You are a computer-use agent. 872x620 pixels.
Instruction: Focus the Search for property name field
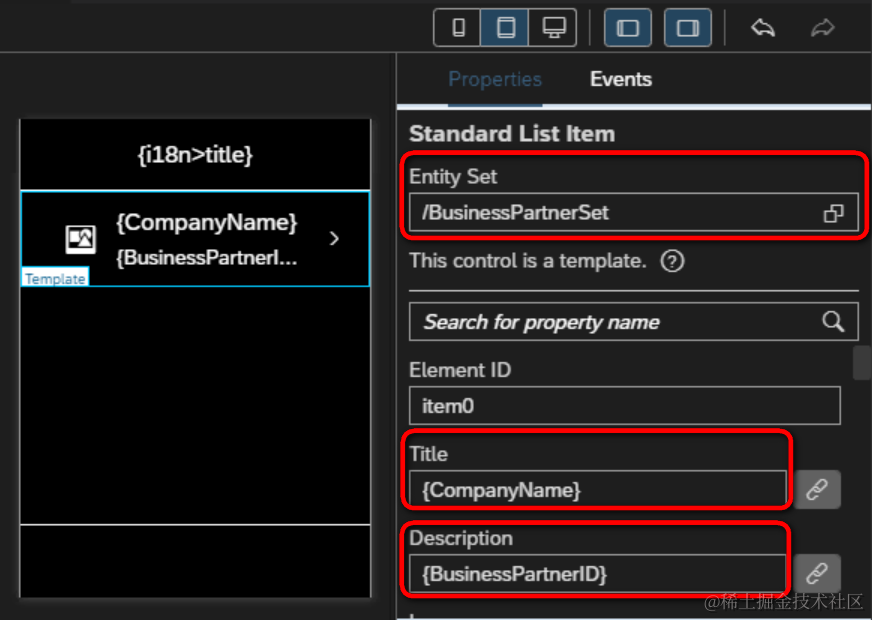pos(633,322)
